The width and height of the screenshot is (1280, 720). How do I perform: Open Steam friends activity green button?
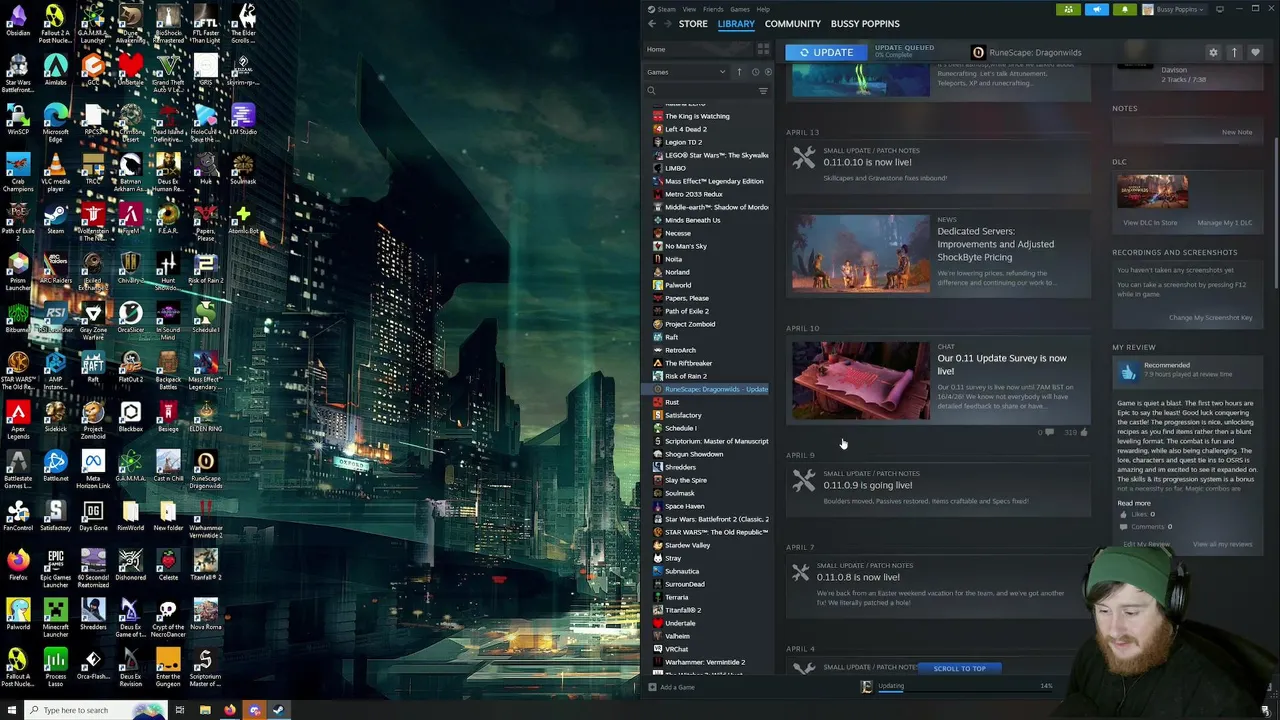coord(1068,9)
